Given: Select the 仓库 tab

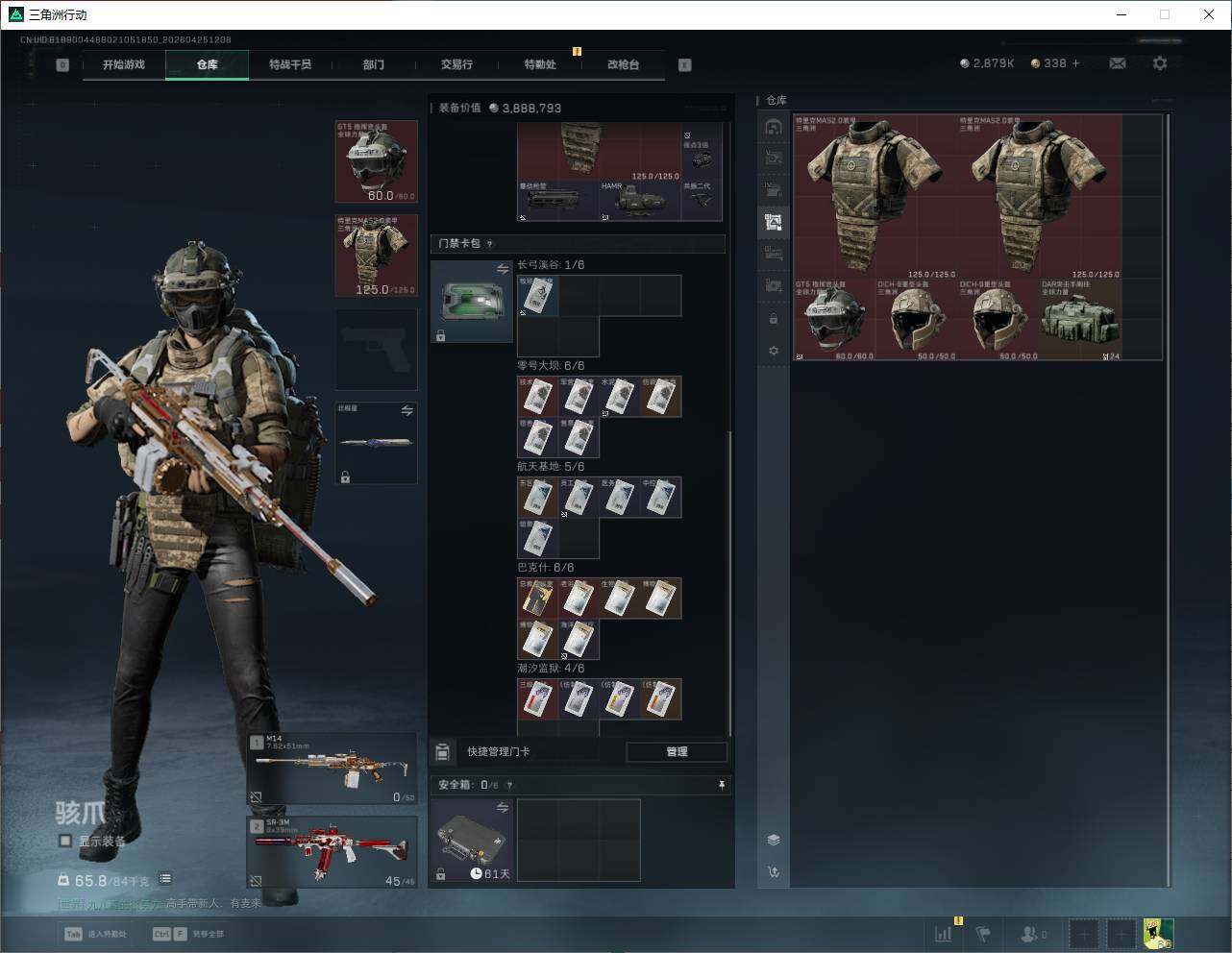Looking at the screenshot, I should [208, 64].
